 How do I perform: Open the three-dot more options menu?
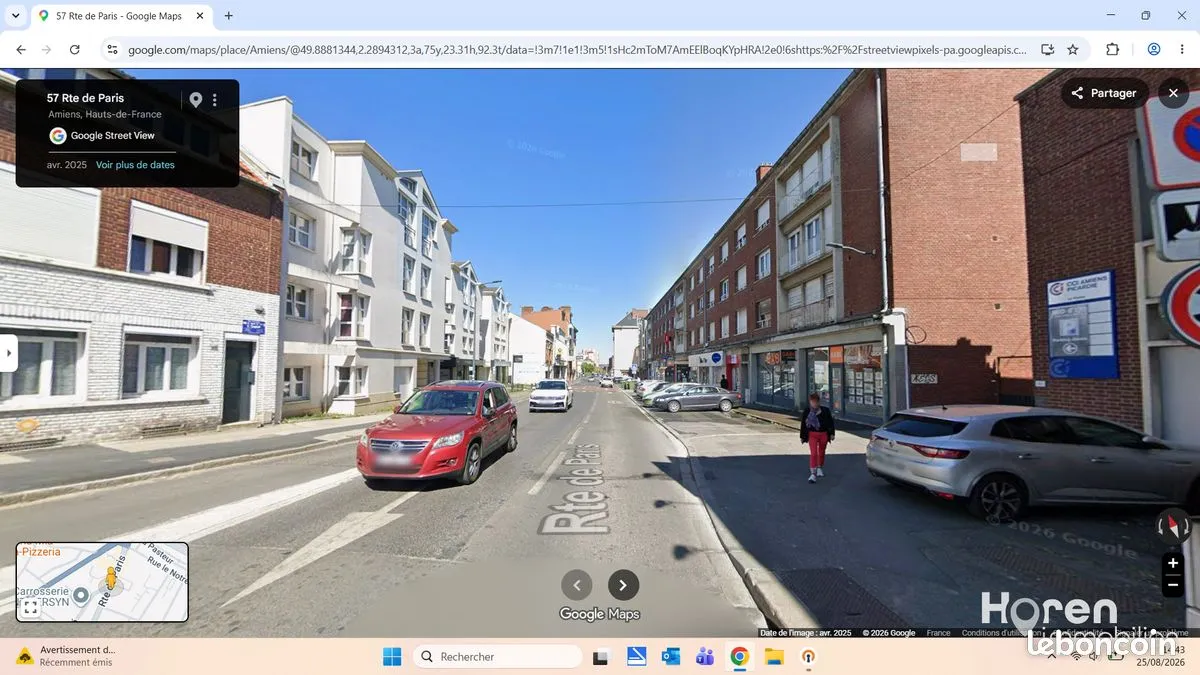click(x=214, y=100)
